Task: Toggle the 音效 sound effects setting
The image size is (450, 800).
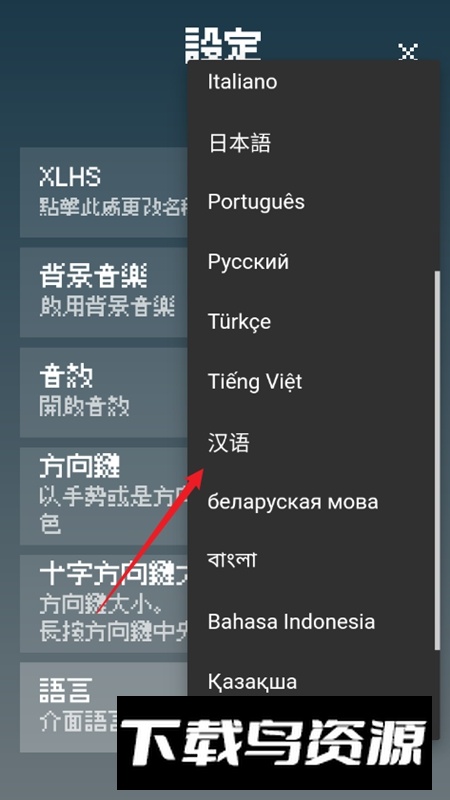Action: [x=104, y=392]
